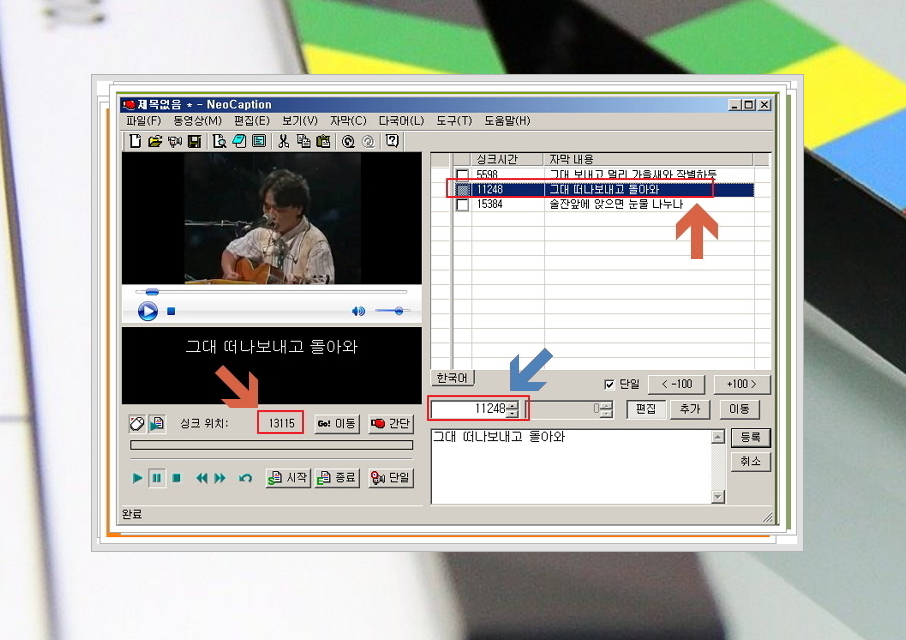Open the 동영상(M) menu
This screenshot has width=906, height=640.
pyautogui.click(x=198, y=120)
